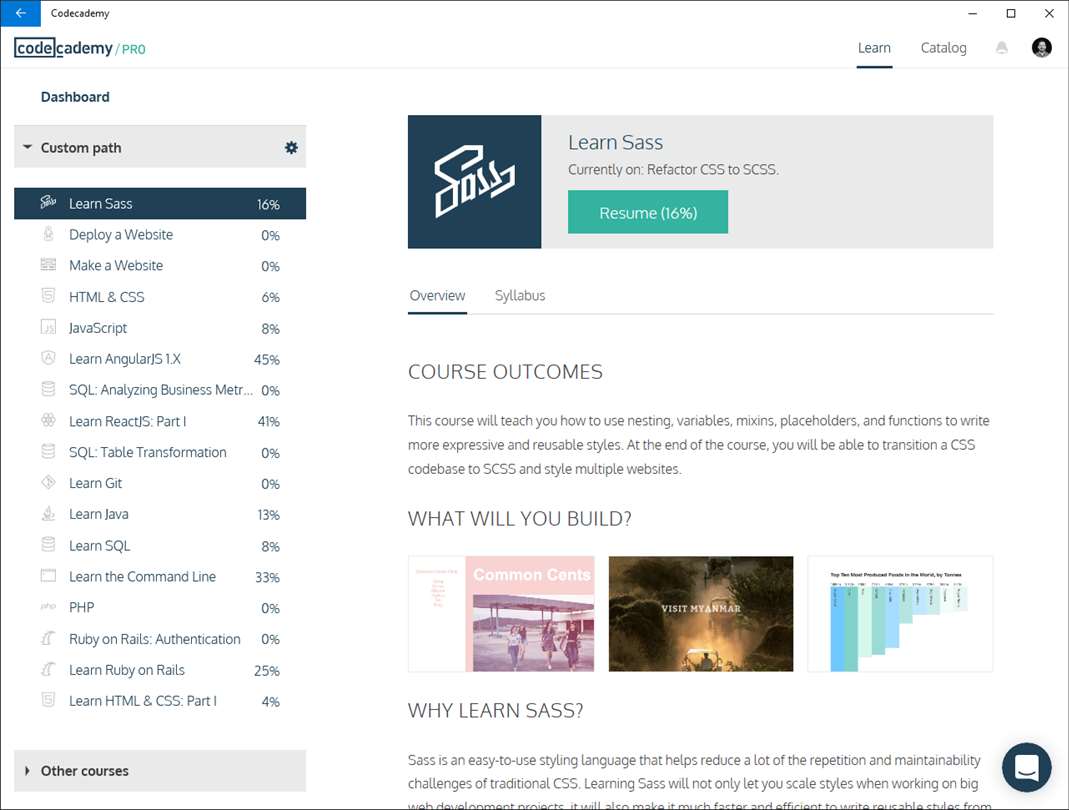The width and height of the screenshot is (1069, 810).
Task: Select the Learn Sass course row
Action: (160, 203)
